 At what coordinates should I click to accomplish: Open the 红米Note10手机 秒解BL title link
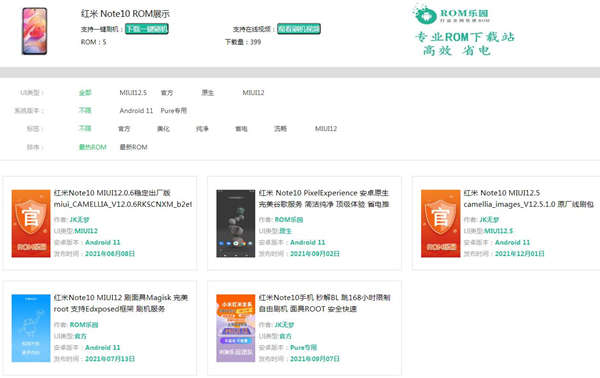click(324, 303)
